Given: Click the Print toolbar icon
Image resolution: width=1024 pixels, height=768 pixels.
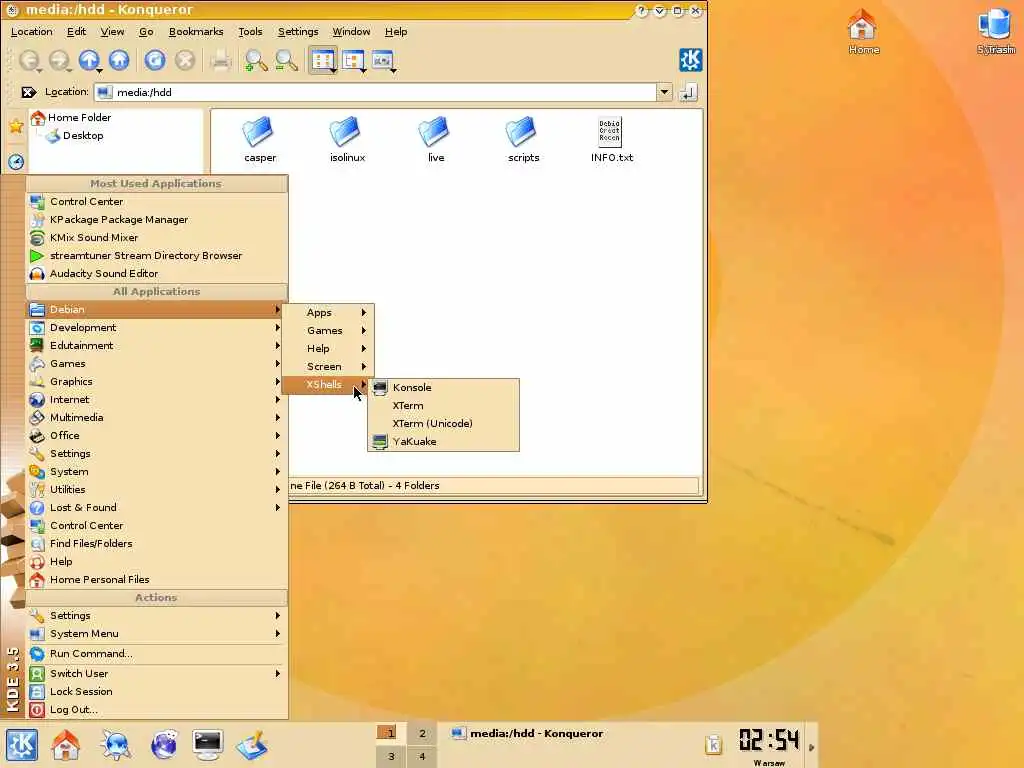Looking at the screenshot, I should (x=220, y=61).
